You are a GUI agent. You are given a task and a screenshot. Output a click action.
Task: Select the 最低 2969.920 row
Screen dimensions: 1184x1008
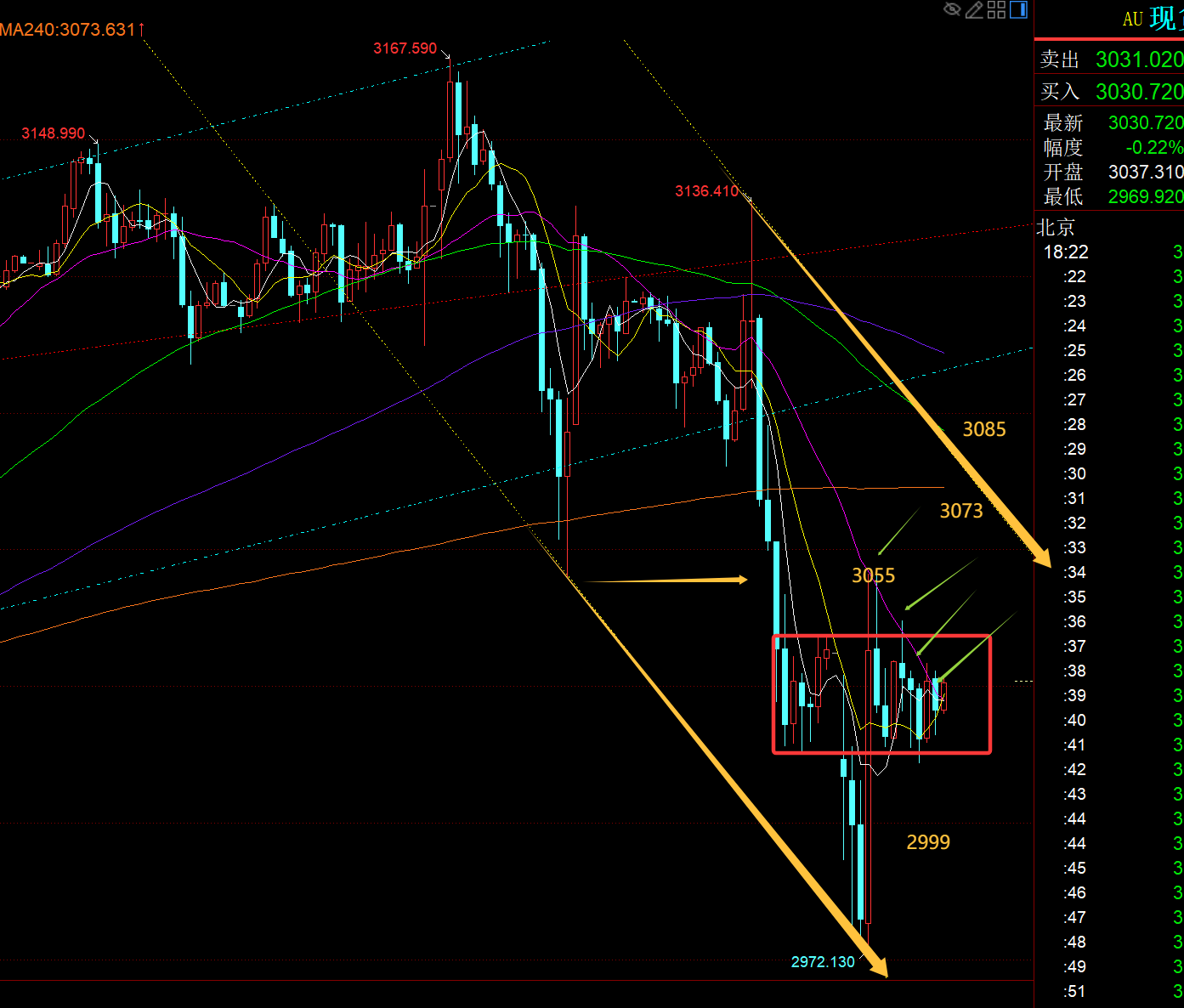click(1112, 196)
